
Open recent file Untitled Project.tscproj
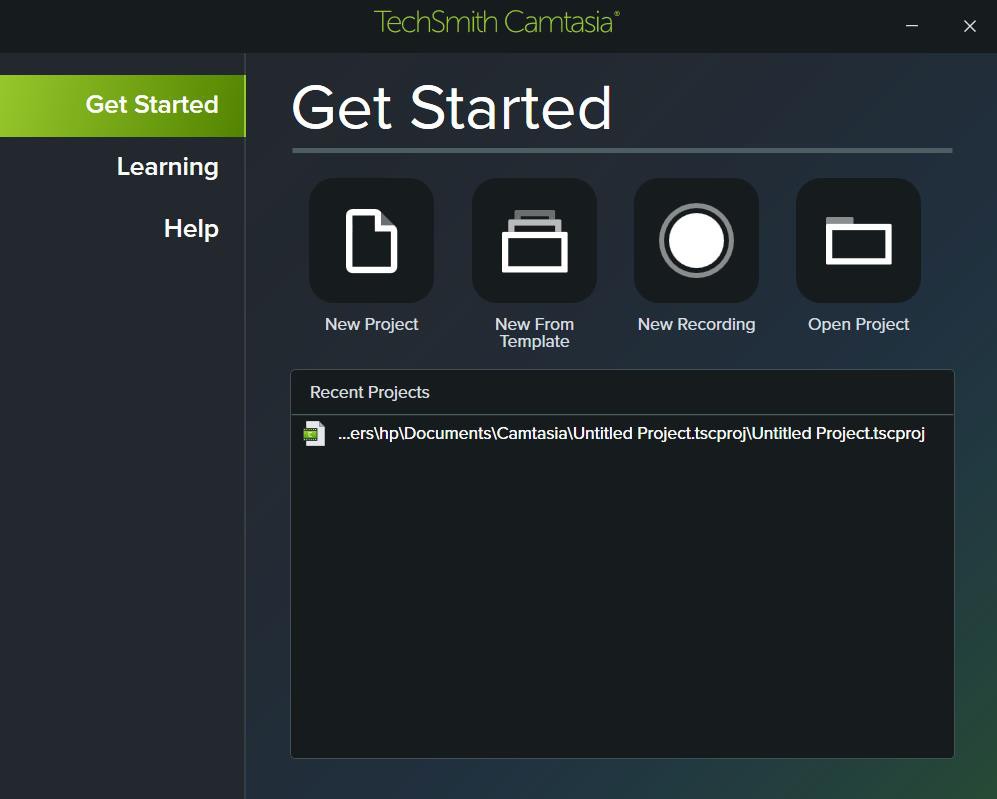[630, 432]
